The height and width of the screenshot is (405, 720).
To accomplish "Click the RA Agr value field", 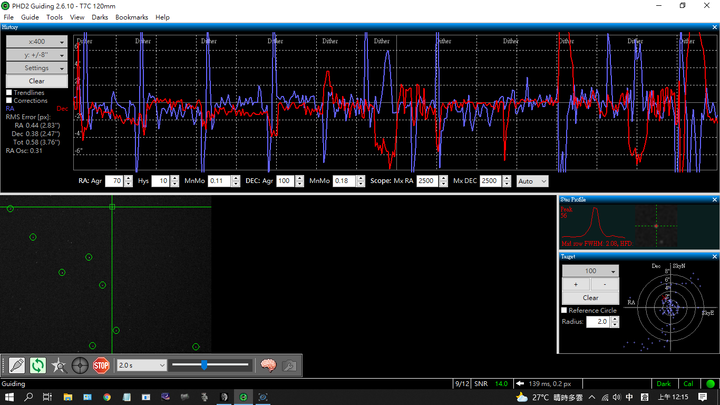I will (114, 181).
